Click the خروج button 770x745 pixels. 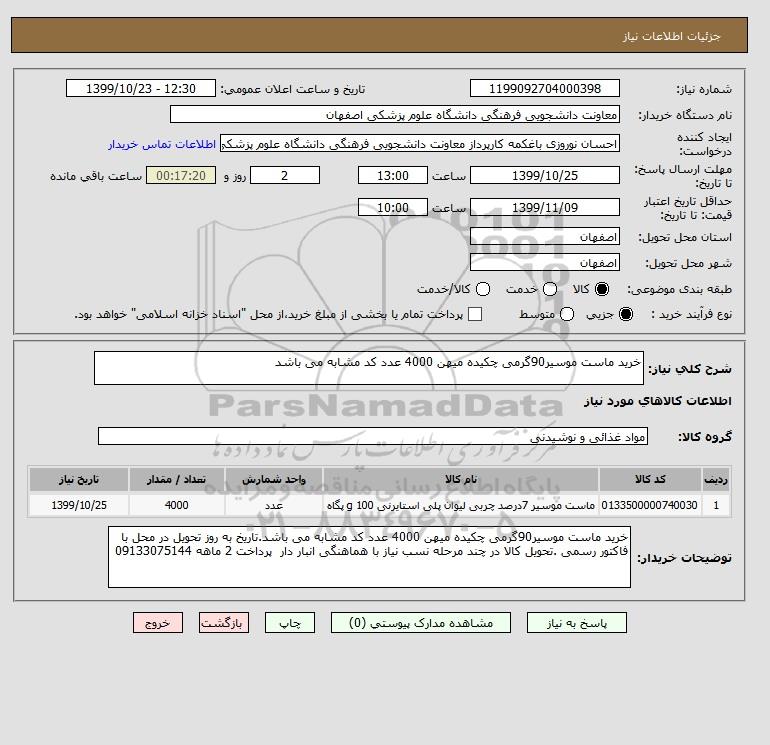[158, 623]
